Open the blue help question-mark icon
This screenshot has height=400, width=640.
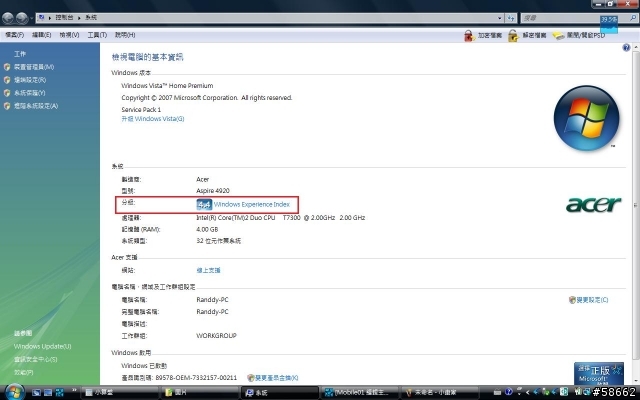[x=626, y=48]
